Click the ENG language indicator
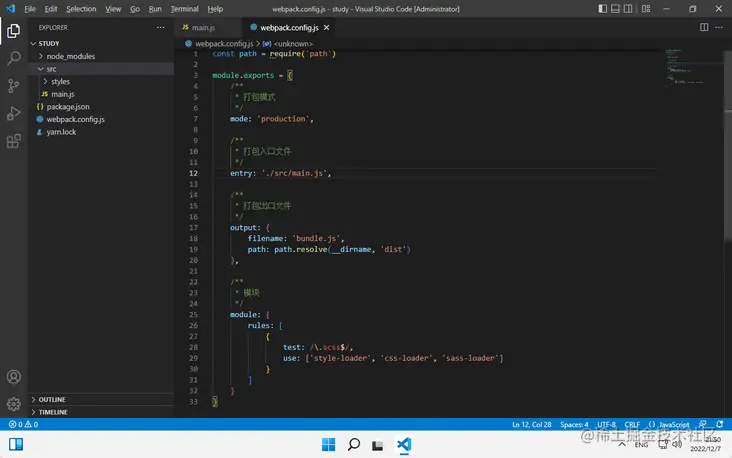 click(641, 445)
